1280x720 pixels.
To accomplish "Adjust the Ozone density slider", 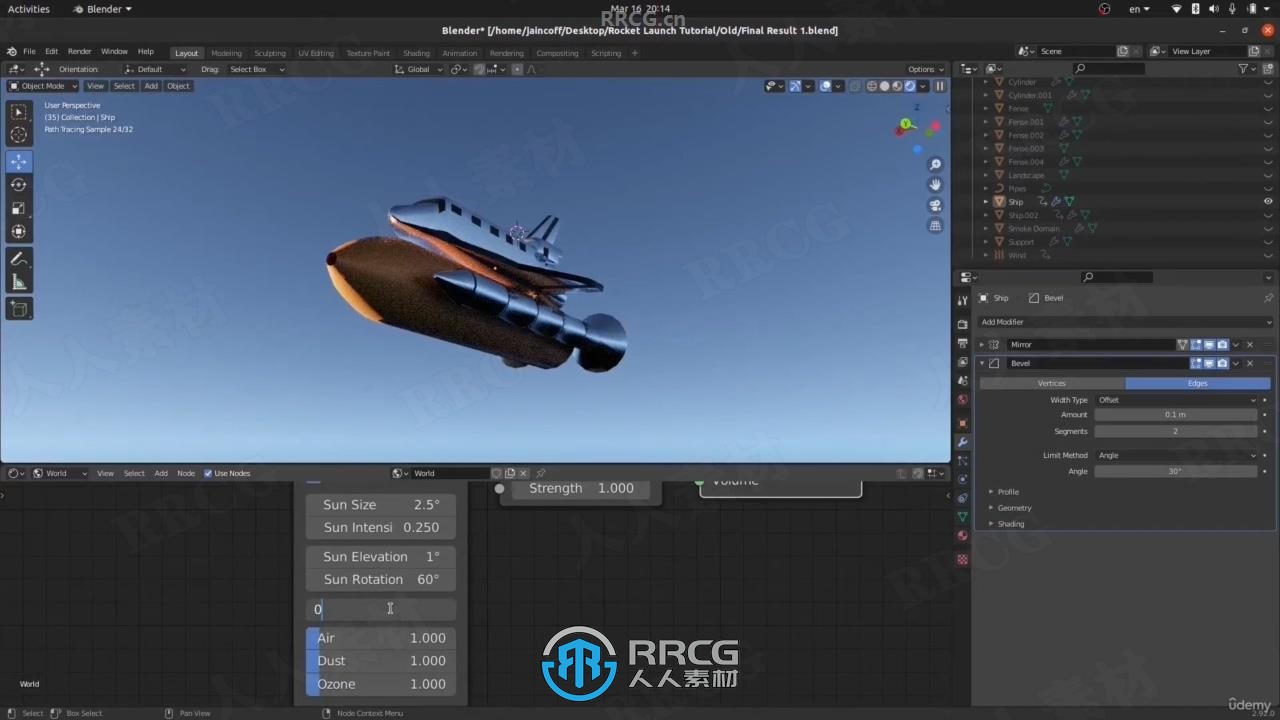I will (381, 684).
